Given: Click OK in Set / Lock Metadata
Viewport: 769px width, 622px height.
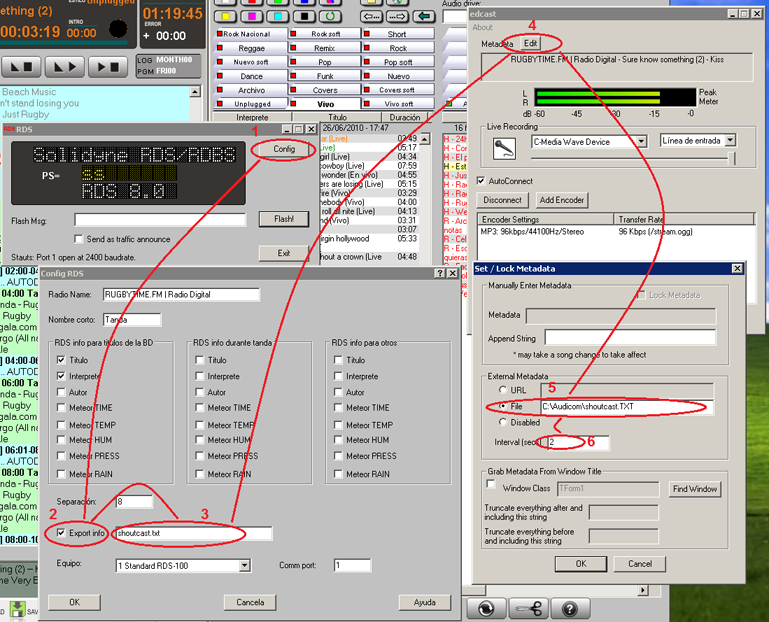Looking at the screenshot, I should point(581,564).
